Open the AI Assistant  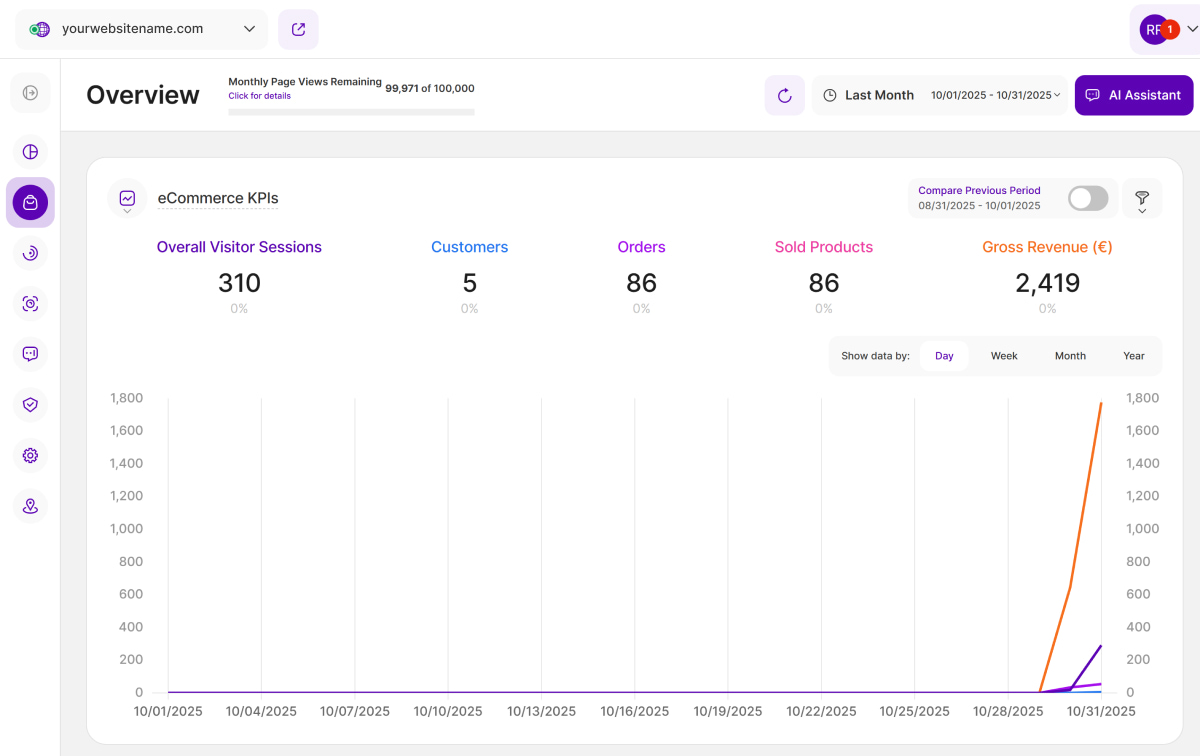coord(1133,95)
